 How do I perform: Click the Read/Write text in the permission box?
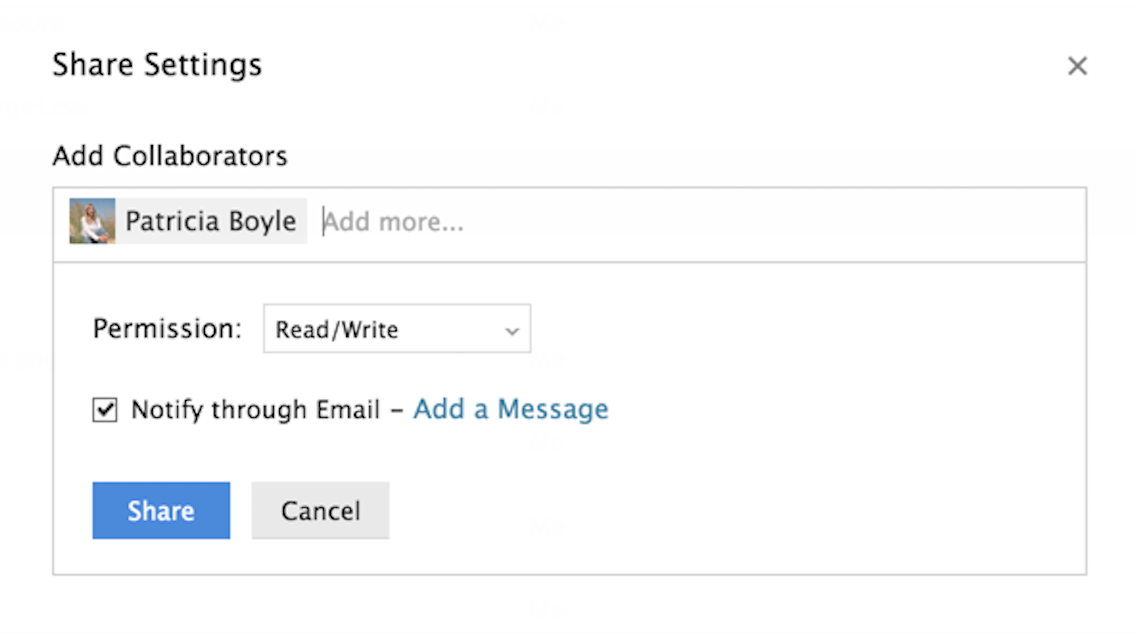(336, 330)
